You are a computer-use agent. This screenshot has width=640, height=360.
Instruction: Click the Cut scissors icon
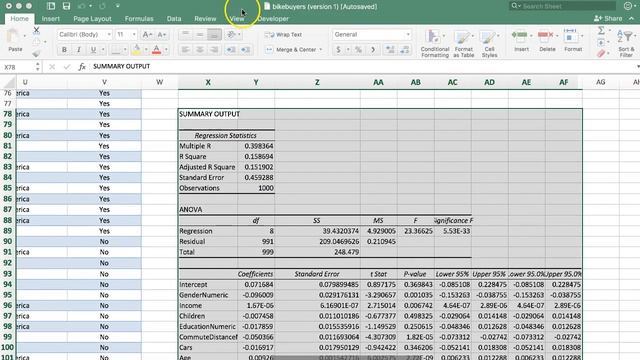(x=36, y=30)
